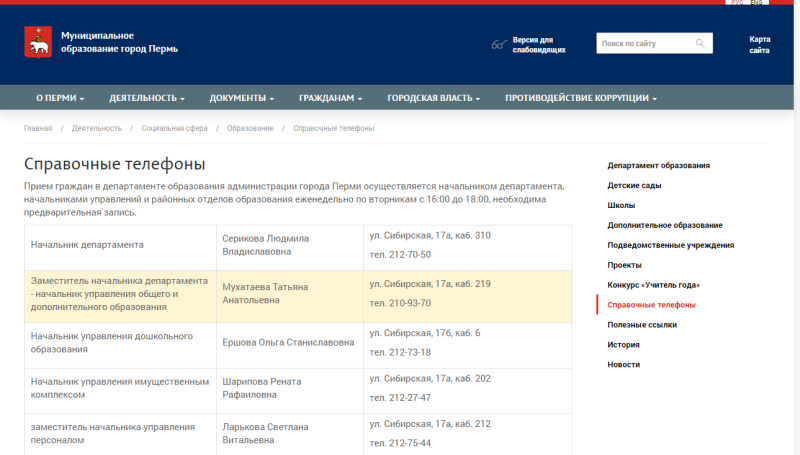This screenshot has height=455, width=800.
Task: Go to 'Социальная сфера' breadcrumb
Action: (x=174, y=129)
